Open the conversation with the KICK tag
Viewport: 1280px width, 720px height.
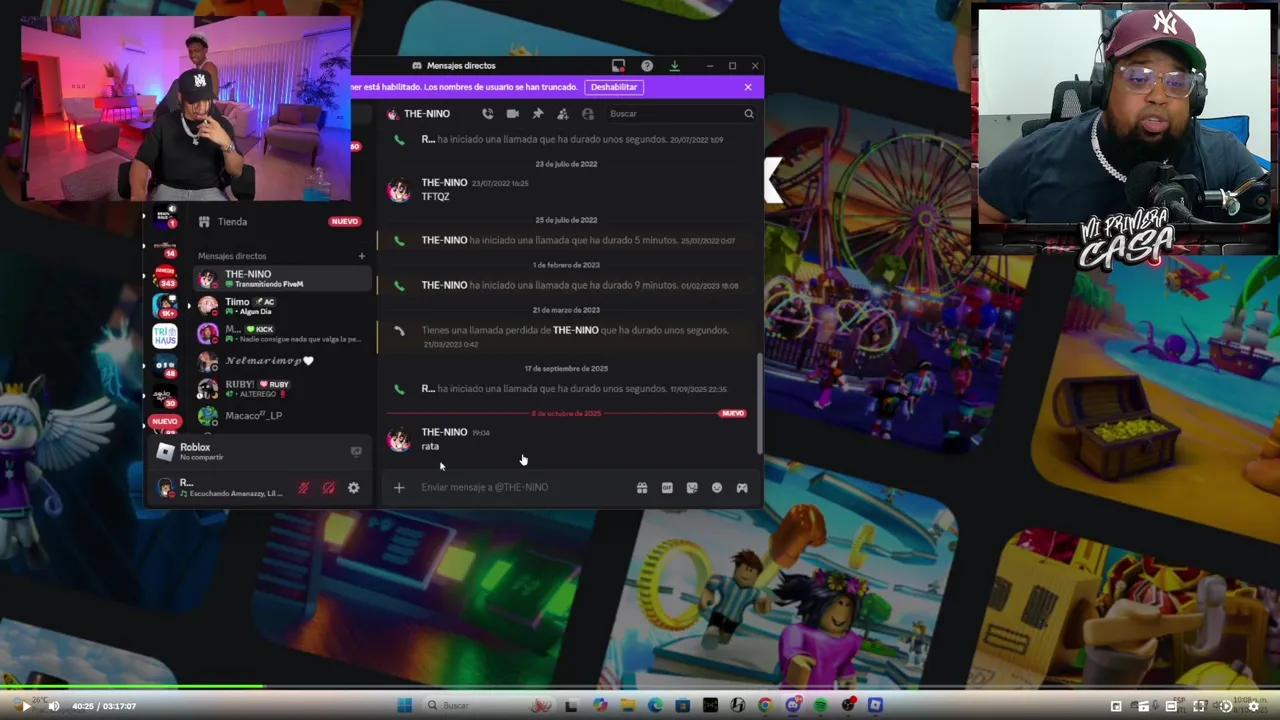coord(282,333)
